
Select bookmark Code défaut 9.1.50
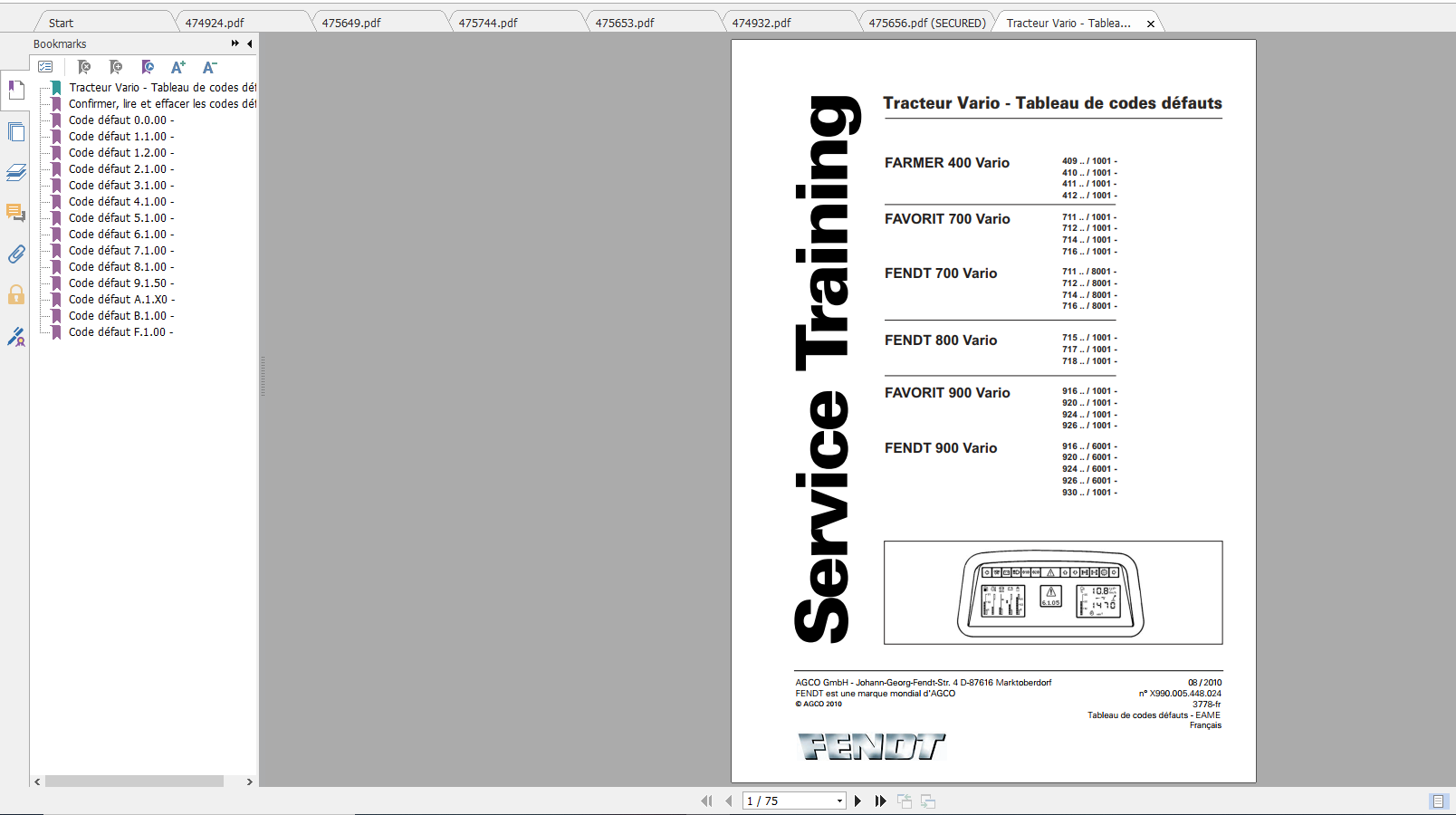(x=121, y=283)
